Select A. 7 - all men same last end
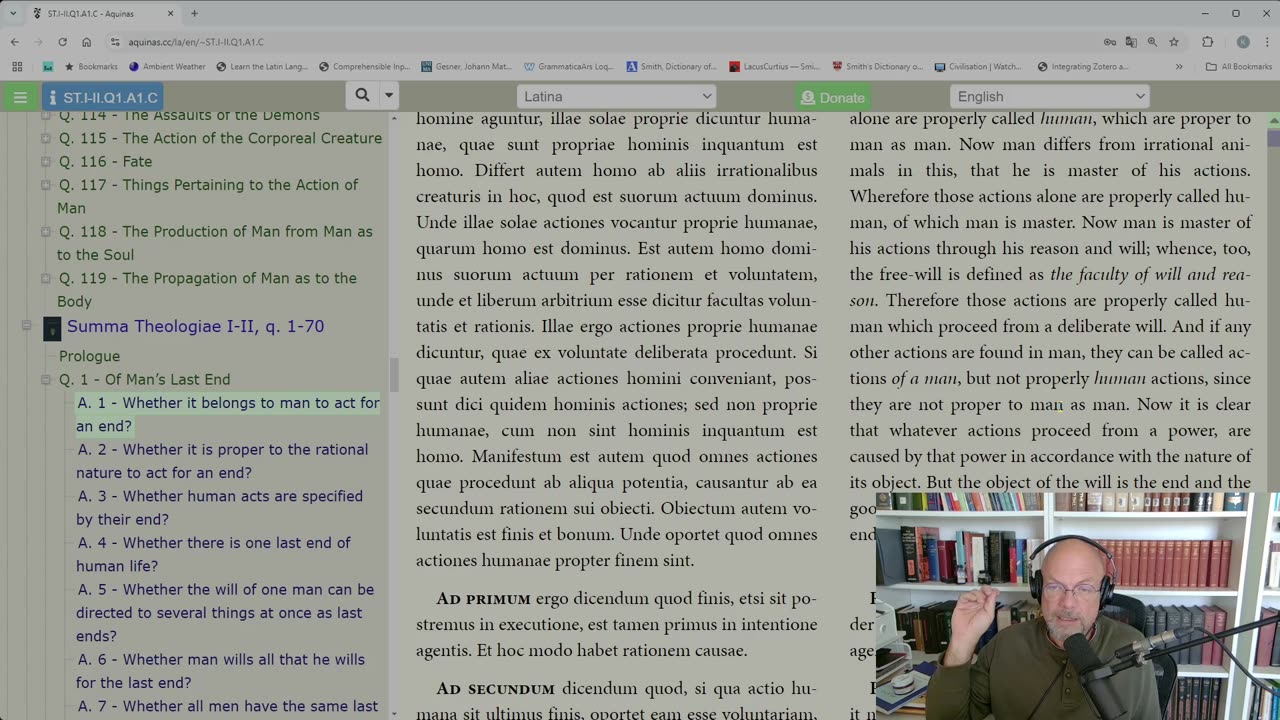This screenshot has width=1280, height=720. click(227, 707)
